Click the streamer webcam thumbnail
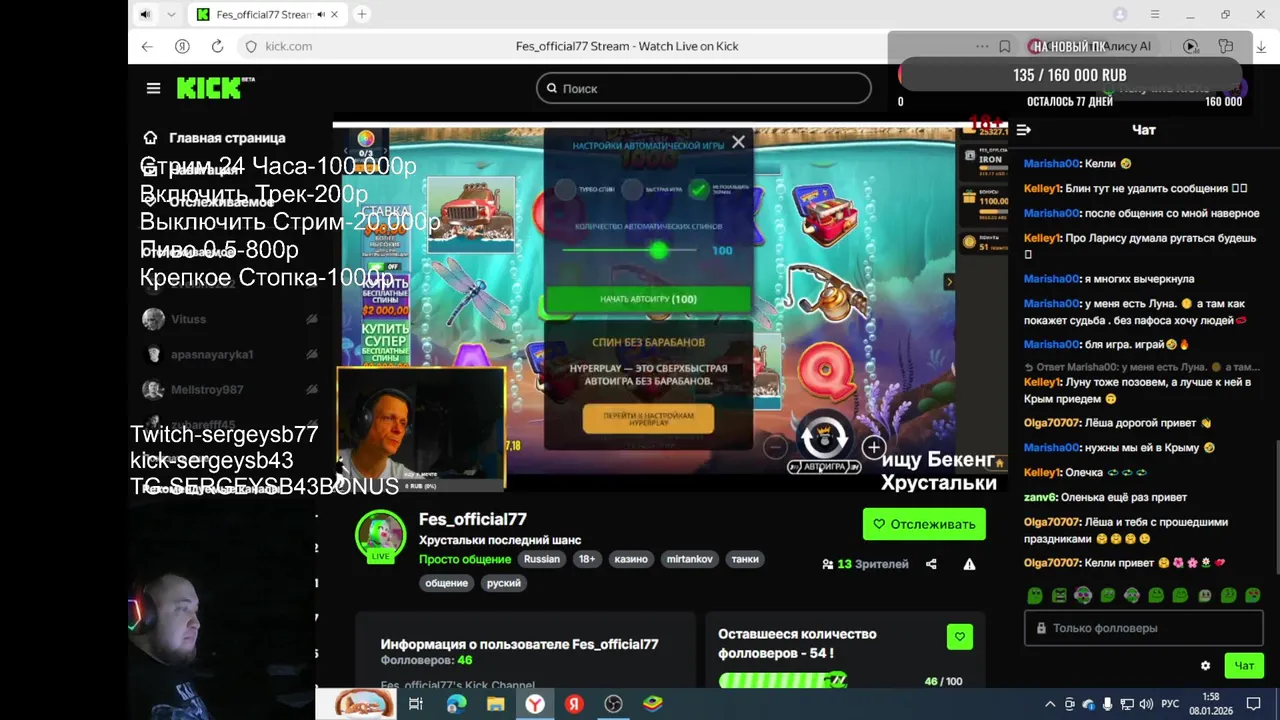 coord(421,428)
